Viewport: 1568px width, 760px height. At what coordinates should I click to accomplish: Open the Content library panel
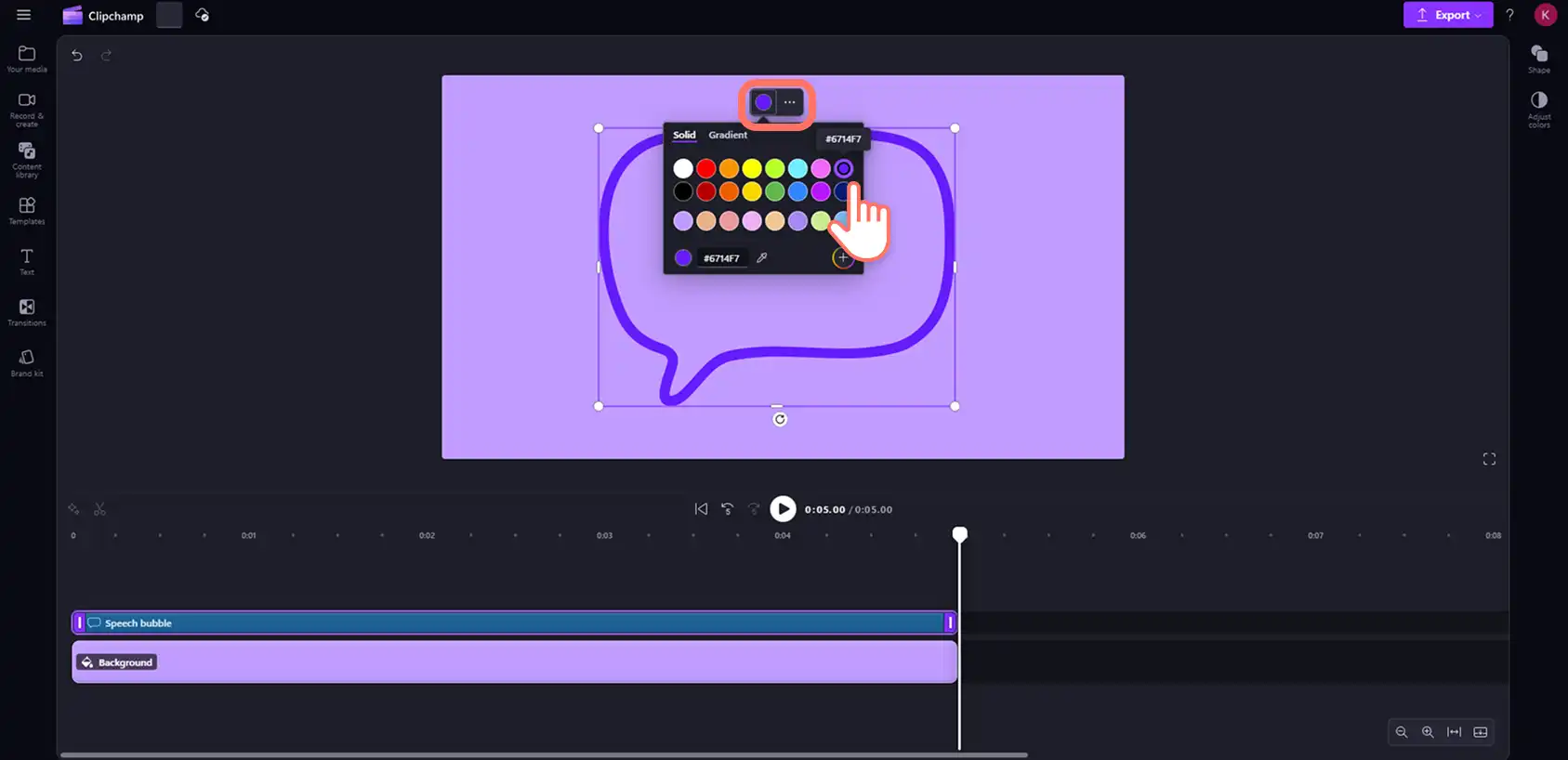coord(27,160)
